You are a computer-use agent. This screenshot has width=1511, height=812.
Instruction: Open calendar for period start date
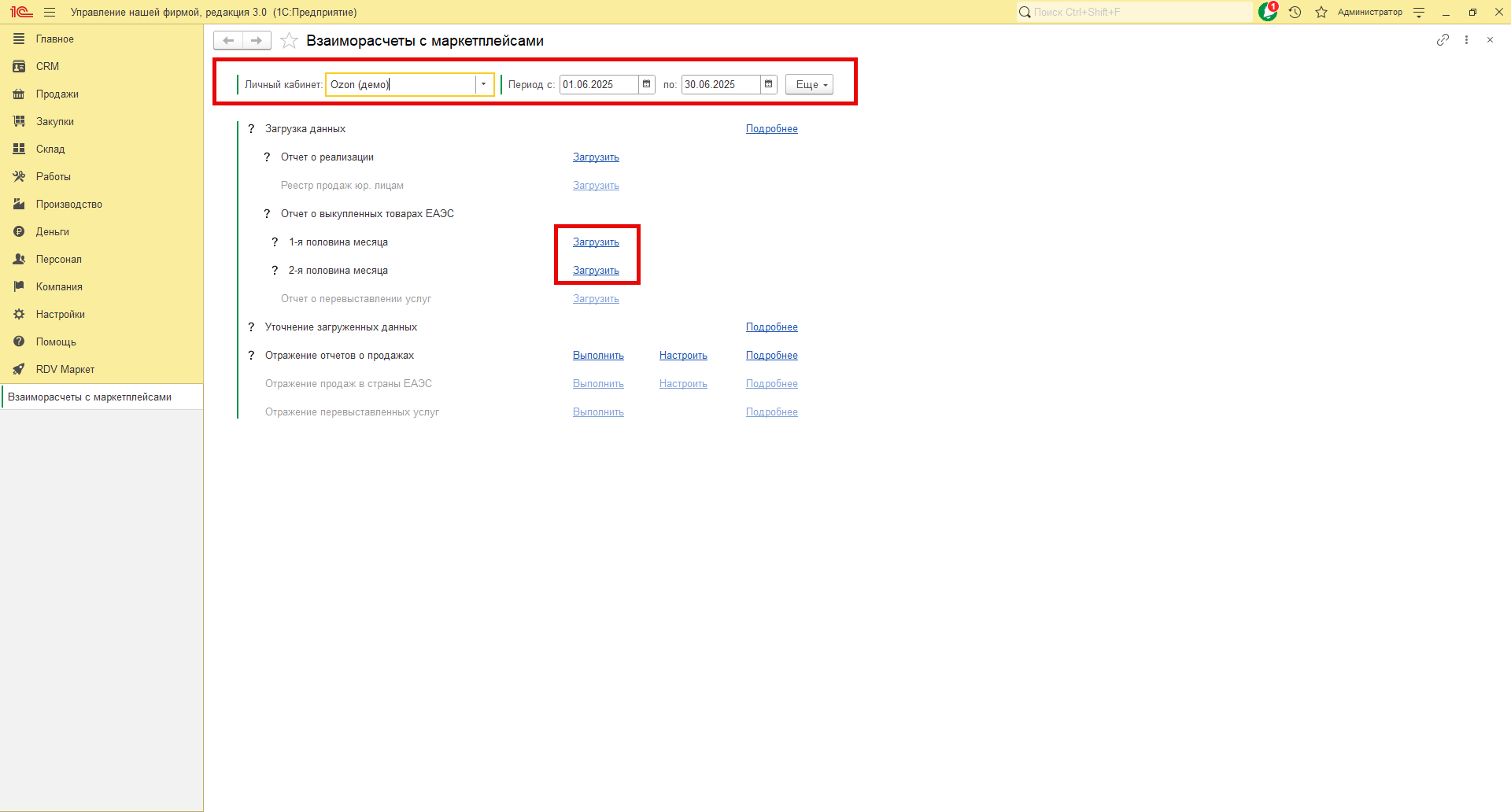click(x=647, y=84)
